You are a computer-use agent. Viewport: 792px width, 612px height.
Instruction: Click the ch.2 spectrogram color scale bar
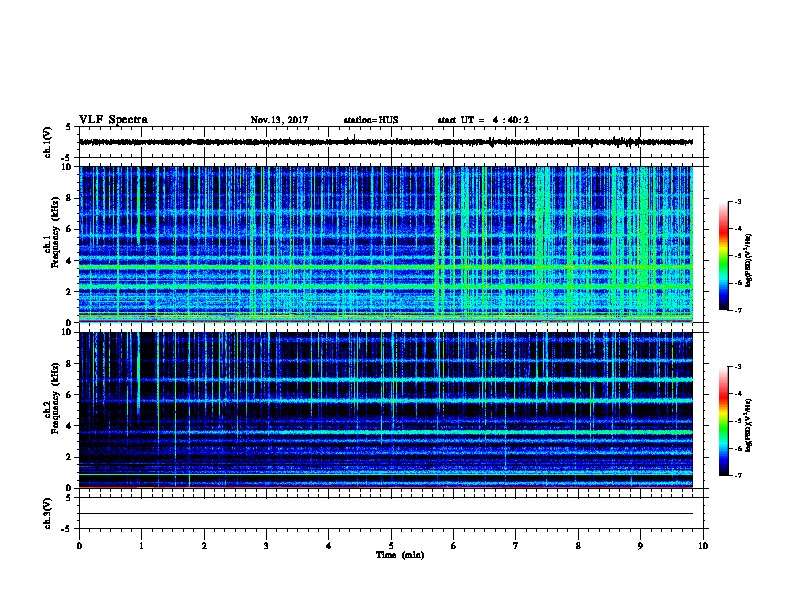click(723, 421)
